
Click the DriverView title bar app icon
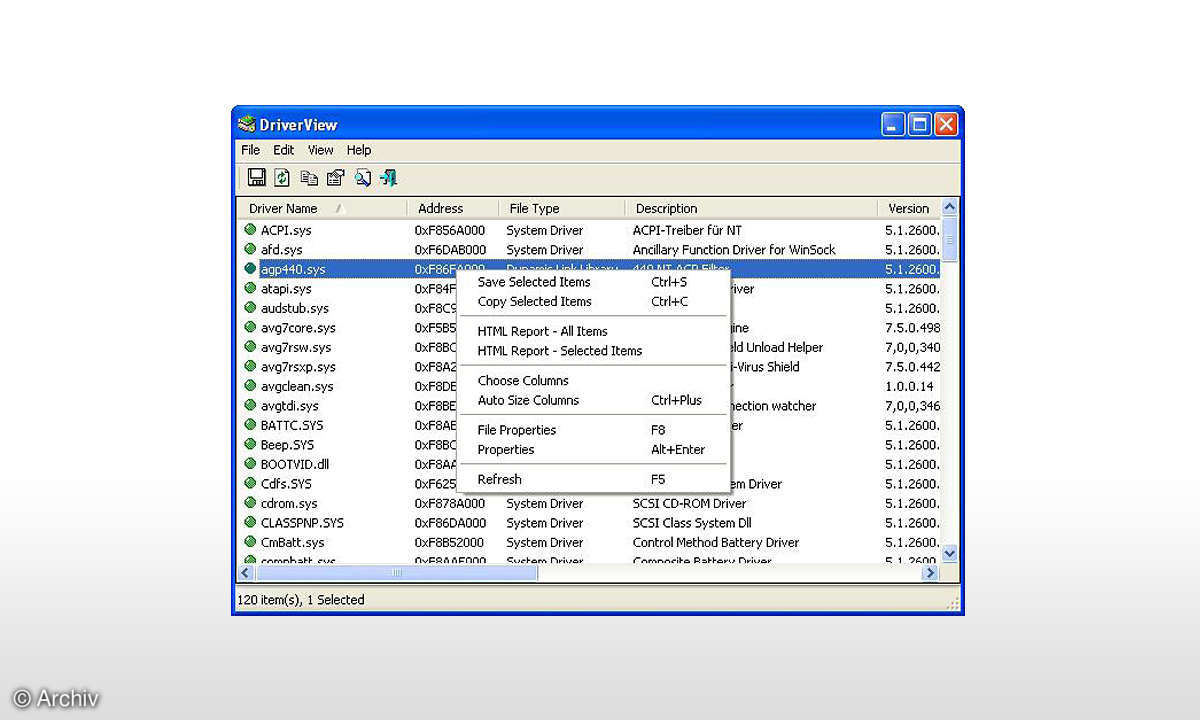coord(247,124)
